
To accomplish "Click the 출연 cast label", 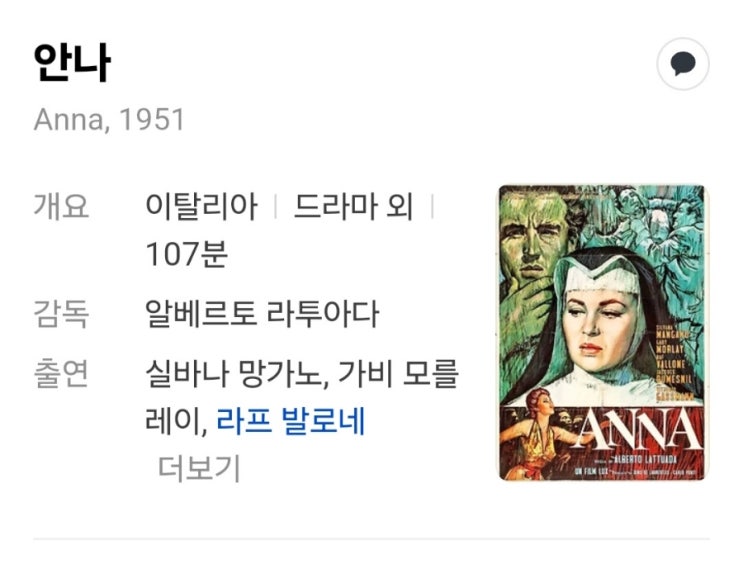I will click(61, 374).
